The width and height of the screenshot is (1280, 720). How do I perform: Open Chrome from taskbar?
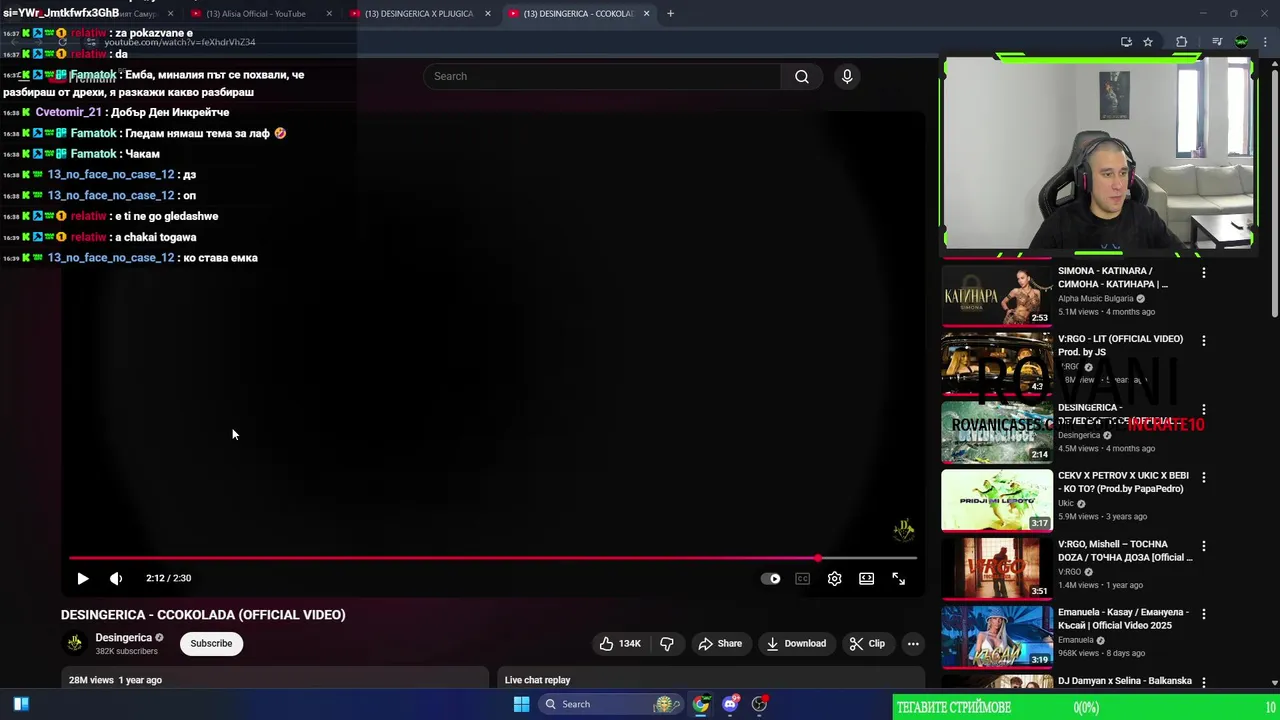click(701, 704)
